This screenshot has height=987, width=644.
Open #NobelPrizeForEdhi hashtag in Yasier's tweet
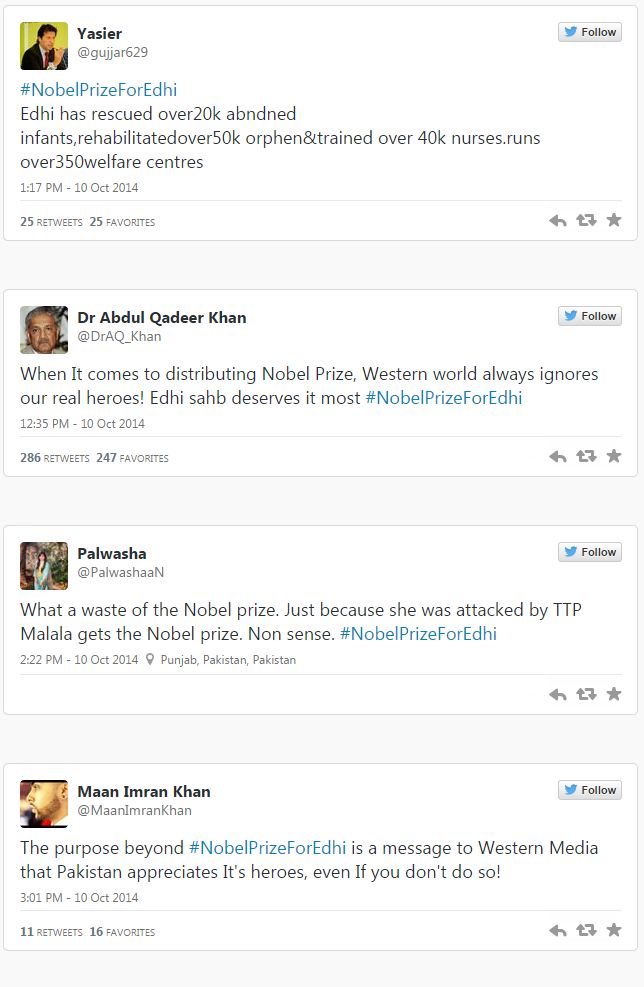point(98,90)
